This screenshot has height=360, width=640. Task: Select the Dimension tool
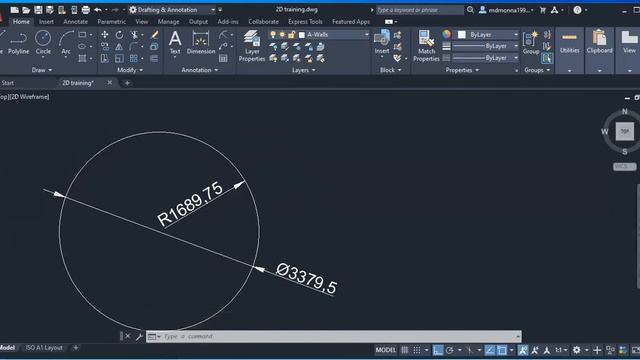201,42
